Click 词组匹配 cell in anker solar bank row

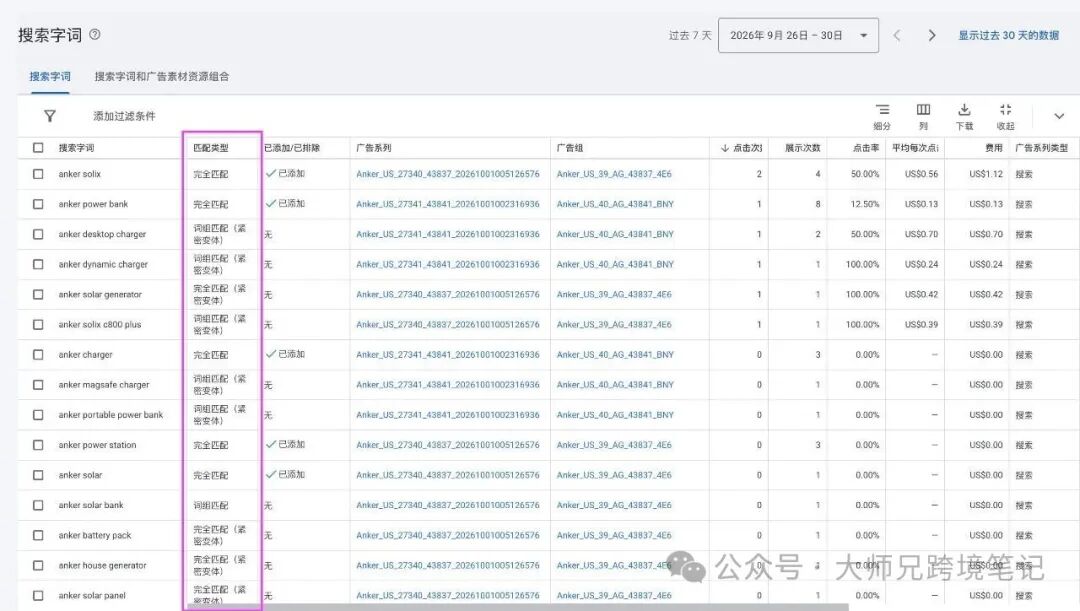[x=211, y=505]
